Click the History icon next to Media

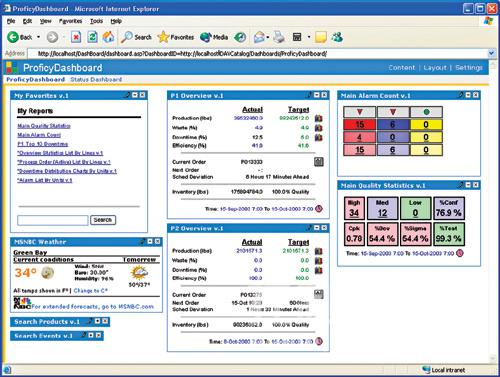point(240,37)
